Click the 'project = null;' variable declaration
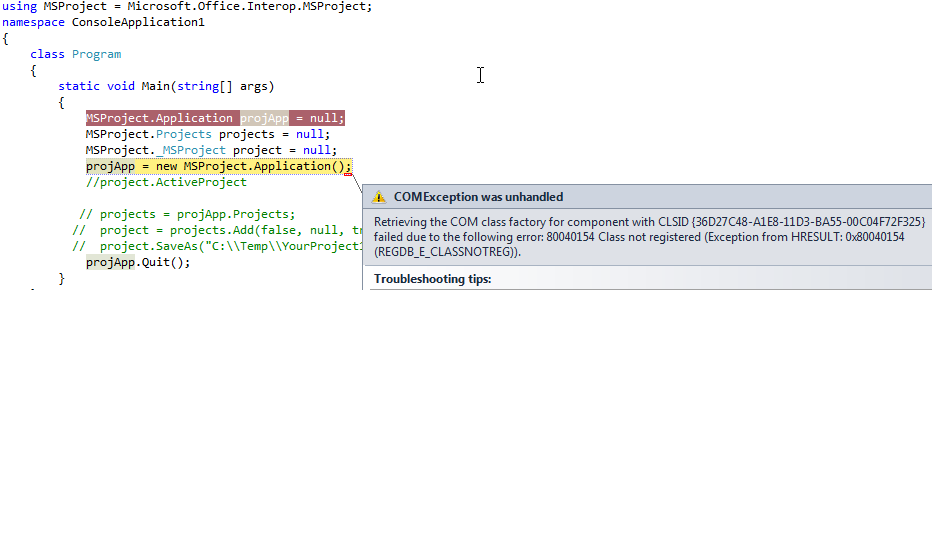This screenshot has height=540, width=932. click(x=285, y=150)
